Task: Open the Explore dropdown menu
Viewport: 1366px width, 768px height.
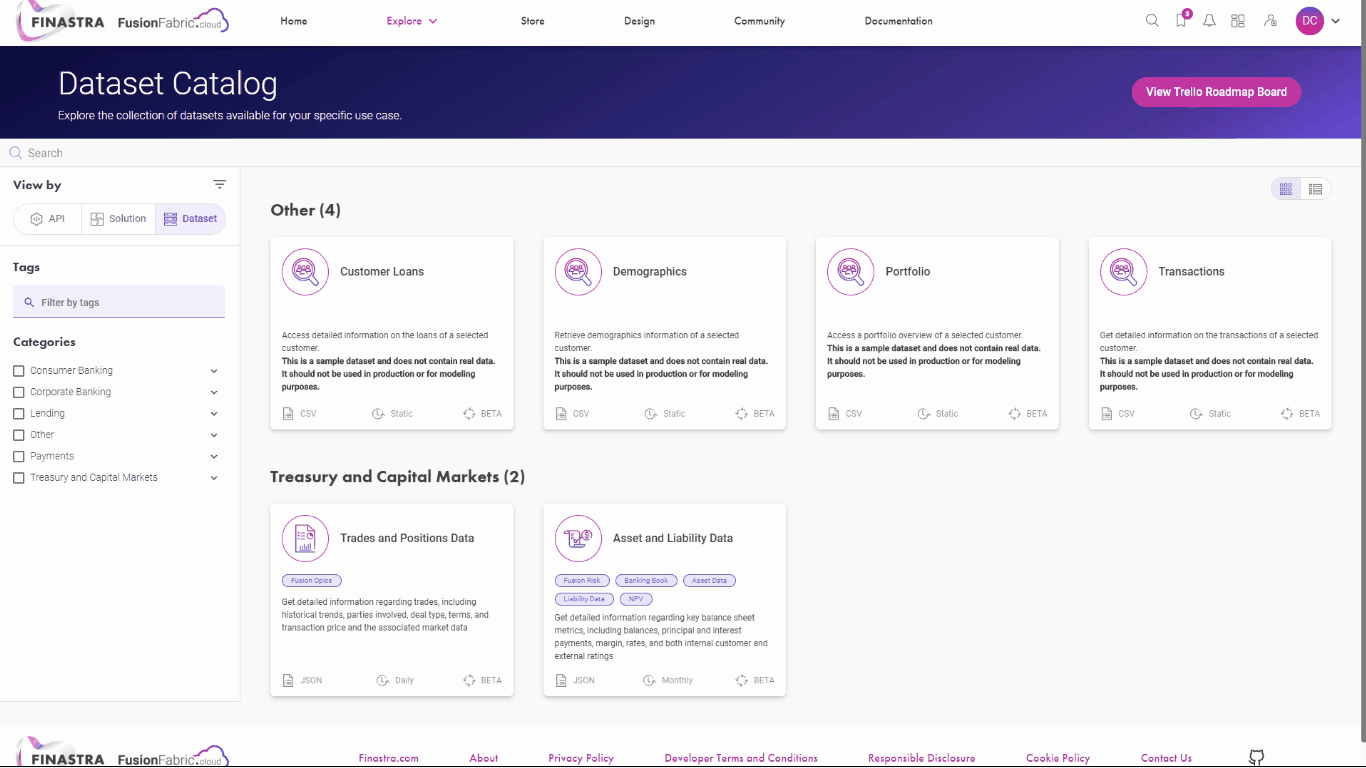Action: [x=412, y=21]
